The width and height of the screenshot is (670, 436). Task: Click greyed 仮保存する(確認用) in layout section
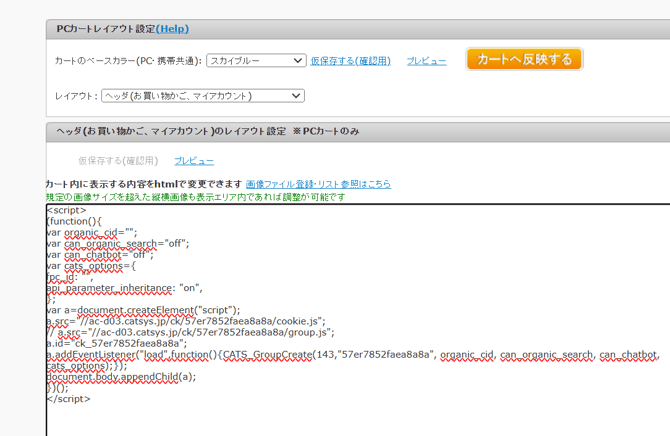coord(118,160)
